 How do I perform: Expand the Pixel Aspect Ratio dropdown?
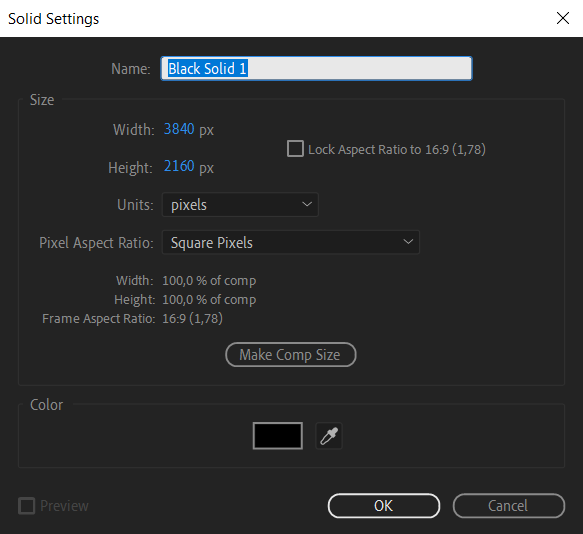coord(291,242)
